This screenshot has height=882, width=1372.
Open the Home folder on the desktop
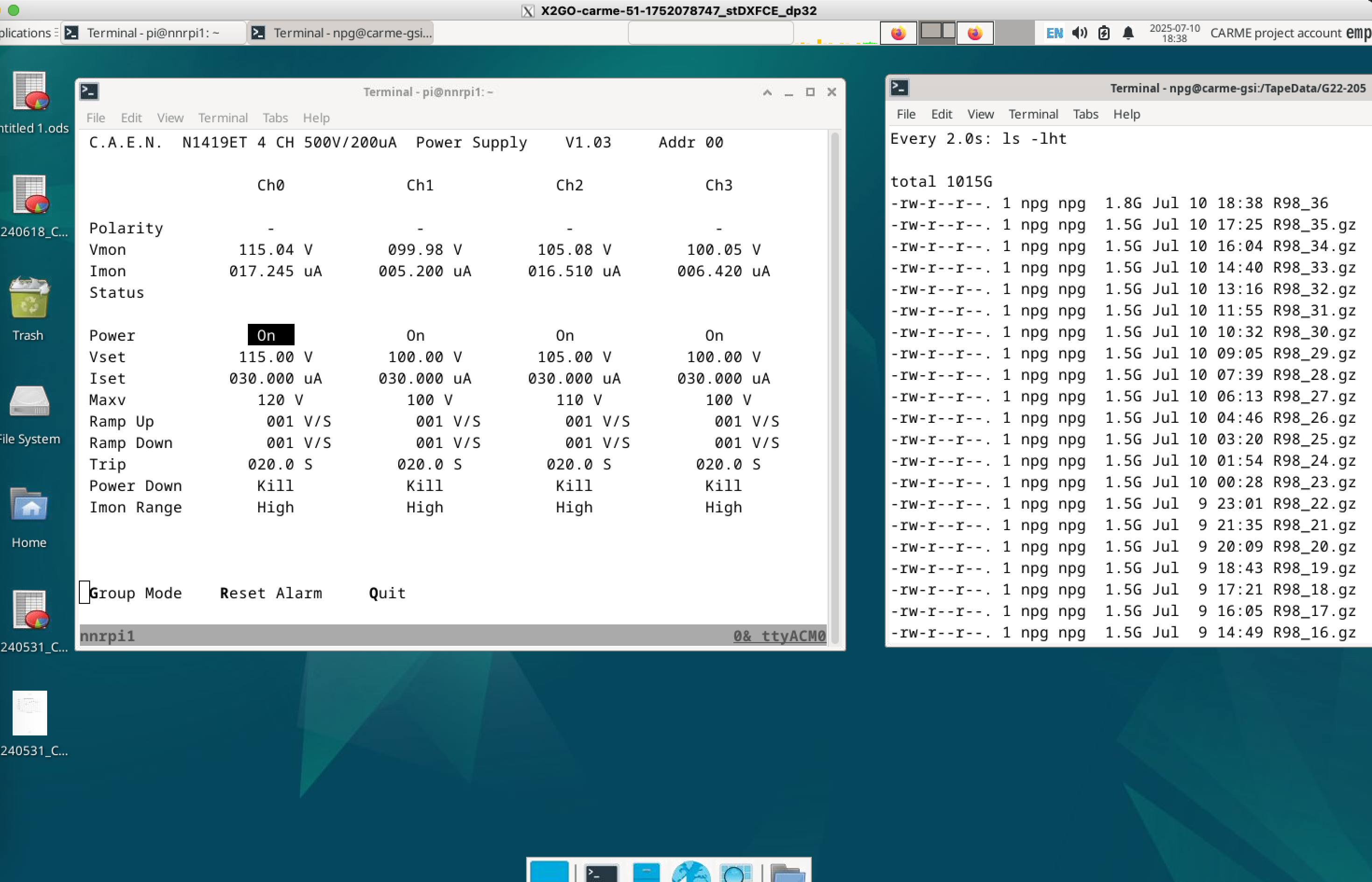28,506
